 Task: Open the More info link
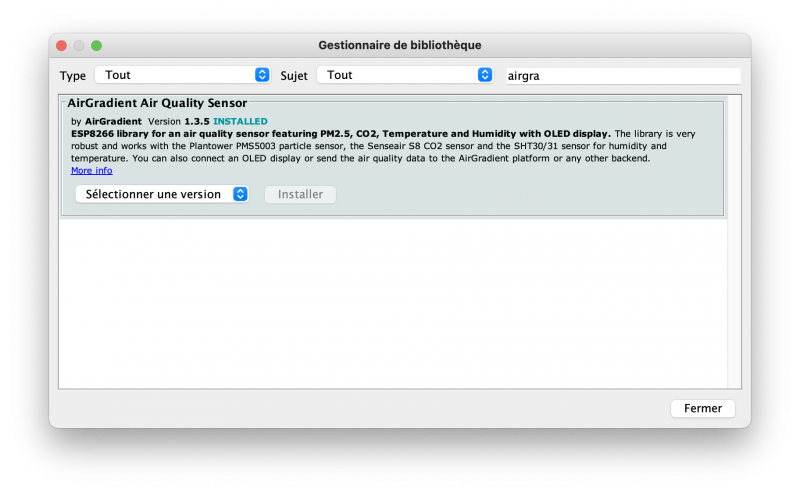(92, 171)
